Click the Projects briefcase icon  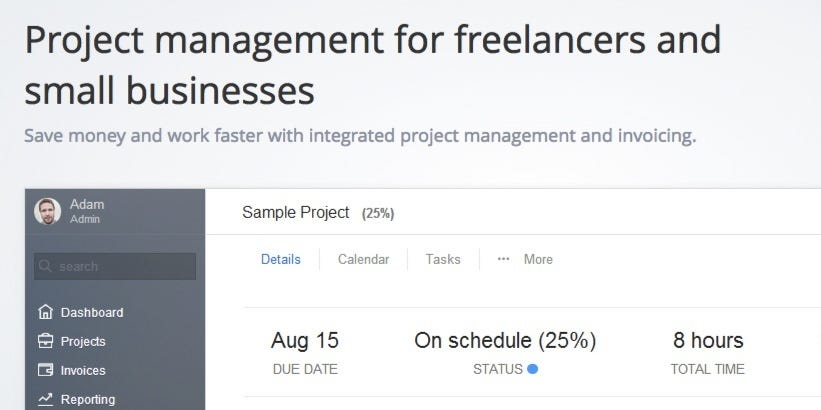coord(44,341)
